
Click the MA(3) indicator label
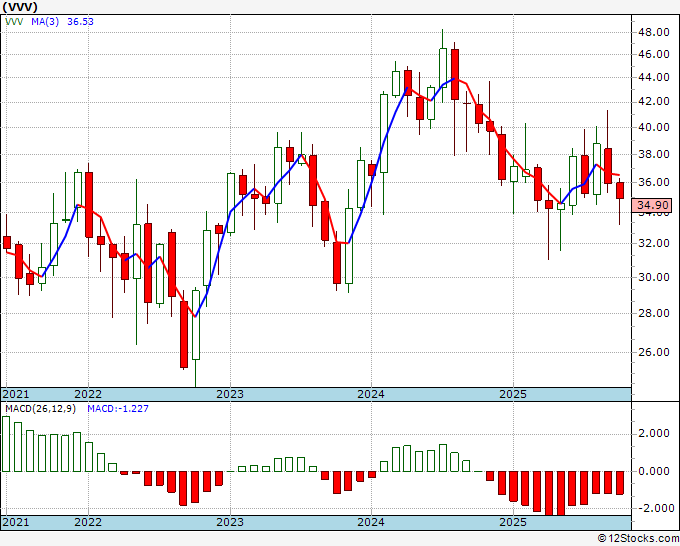point(45,21)
